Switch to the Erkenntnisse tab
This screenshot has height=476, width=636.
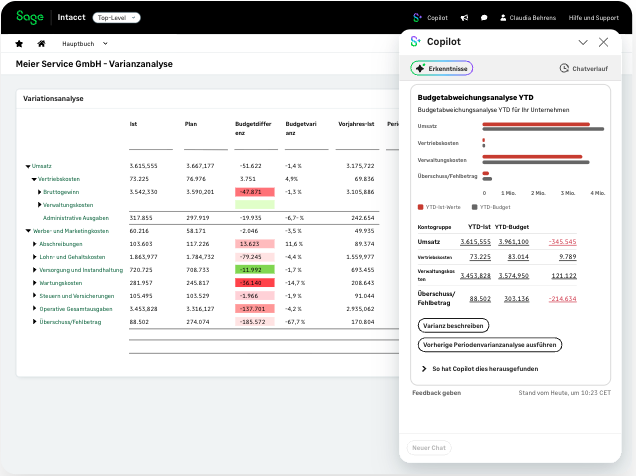coord(441,68)
